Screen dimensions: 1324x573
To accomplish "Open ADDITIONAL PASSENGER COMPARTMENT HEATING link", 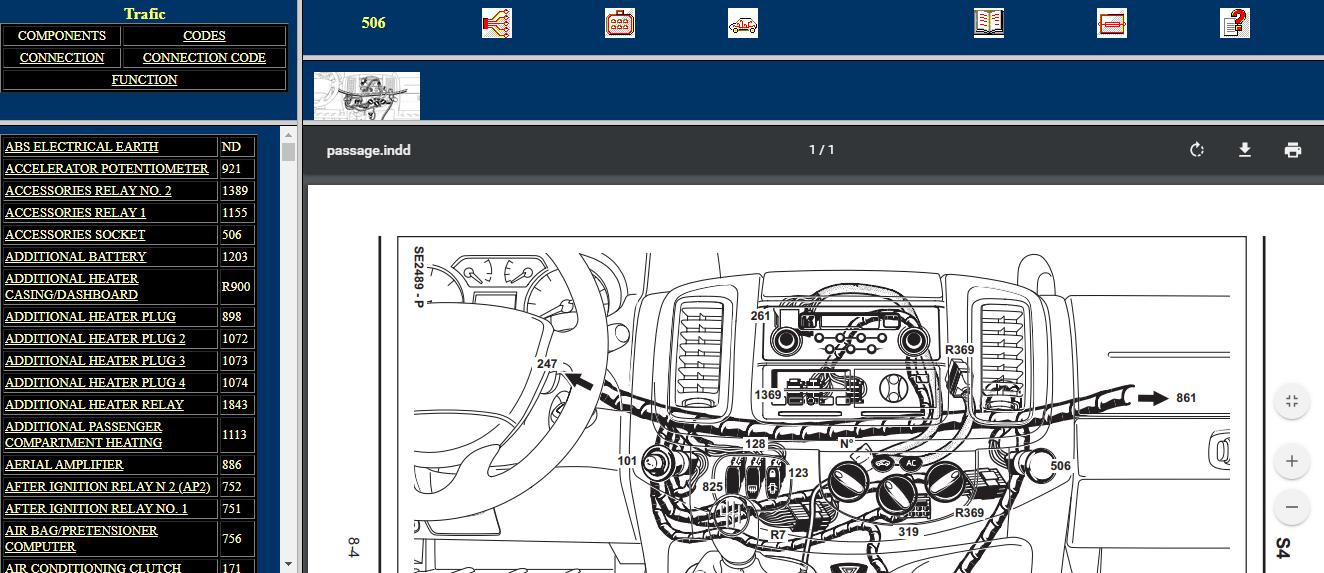I will [84, 435].
